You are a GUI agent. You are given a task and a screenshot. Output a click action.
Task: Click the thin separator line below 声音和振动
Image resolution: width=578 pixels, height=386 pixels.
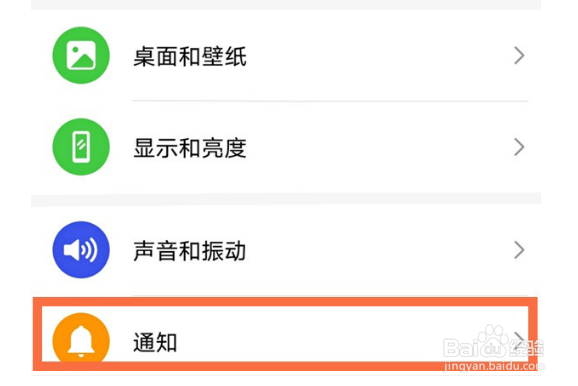click(x=330, y=295)
